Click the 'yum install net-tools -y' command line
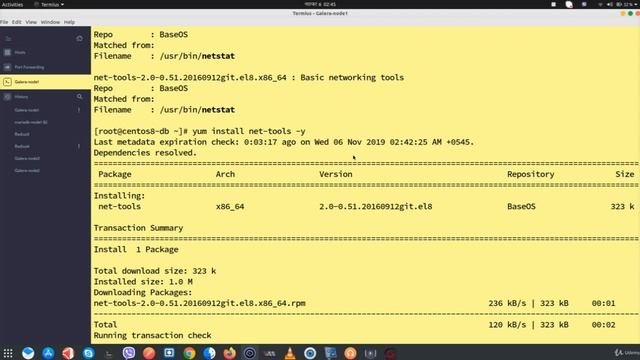Image resolution: width=640 pixels, height=360 pixels. click(x=249, y=131)
